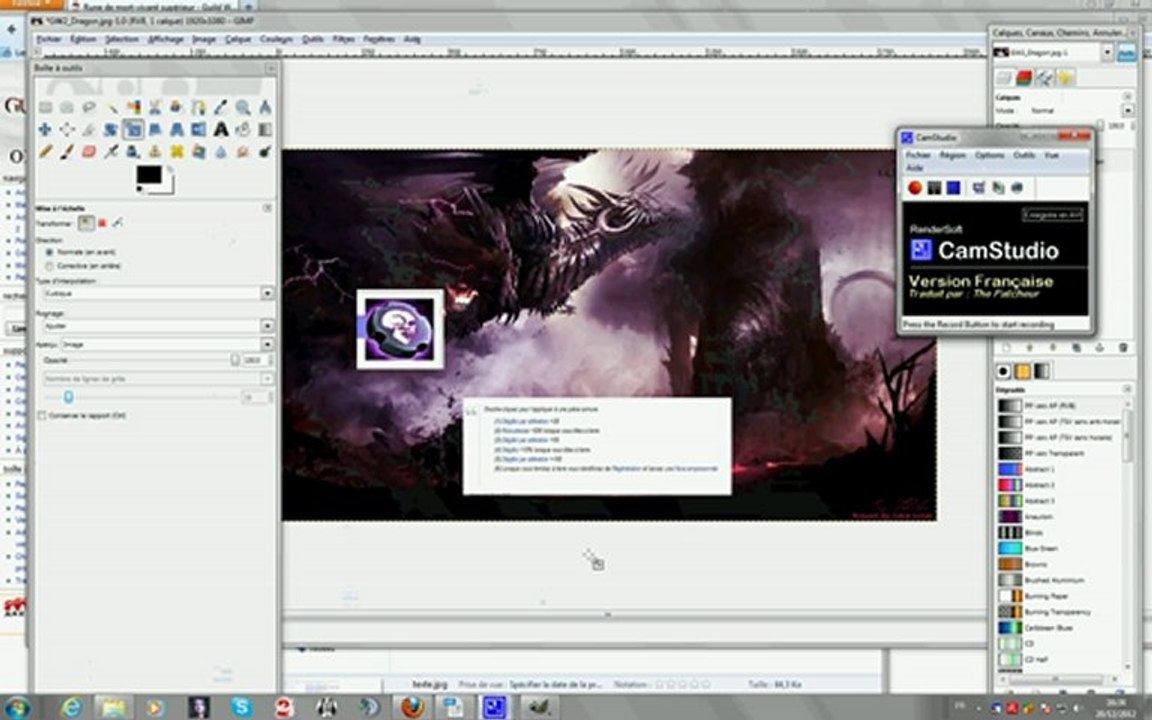Select the Blend gradient tool
The image size is (1152, 720).
pyautogui.click(x=264, y=129)
